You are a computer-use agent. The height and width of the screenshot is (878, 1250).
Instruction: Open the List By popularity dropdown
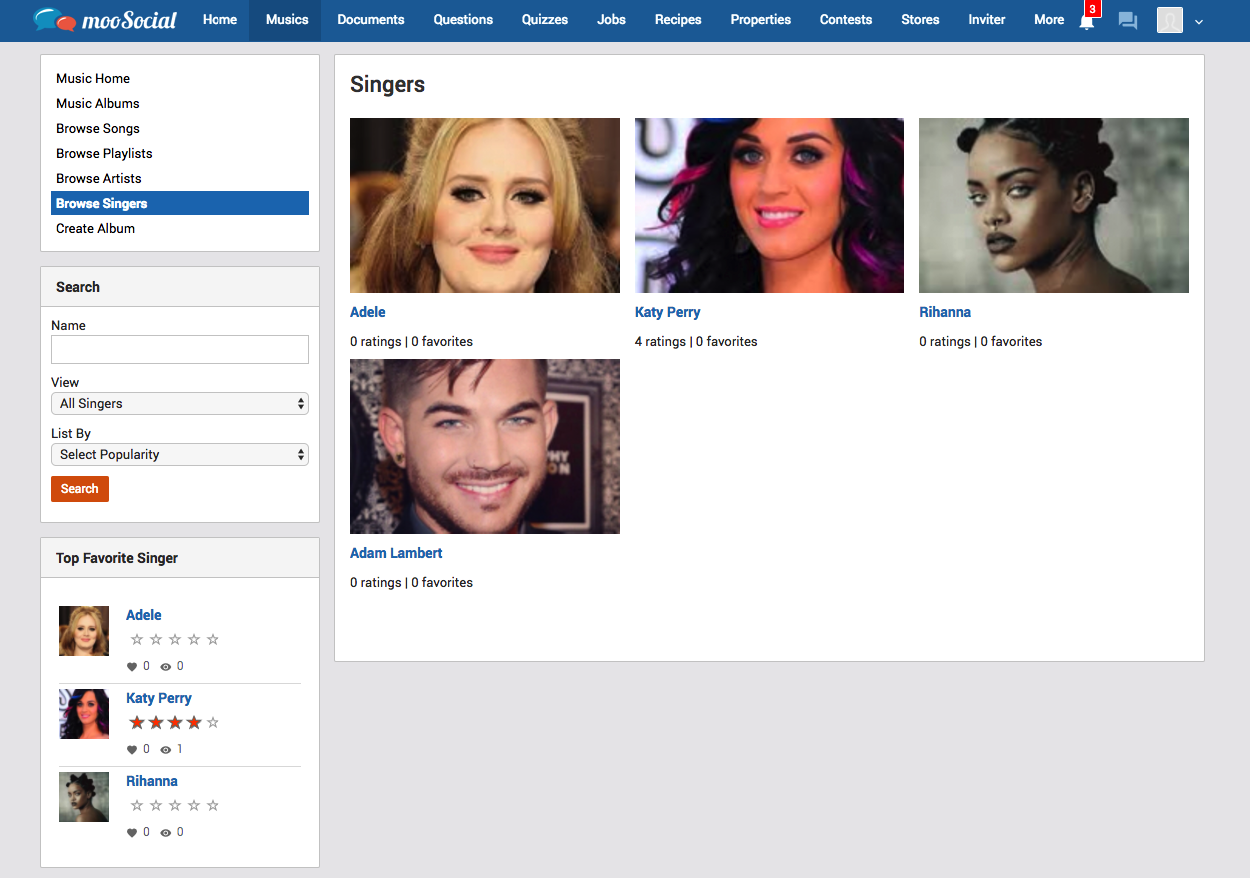180,454
